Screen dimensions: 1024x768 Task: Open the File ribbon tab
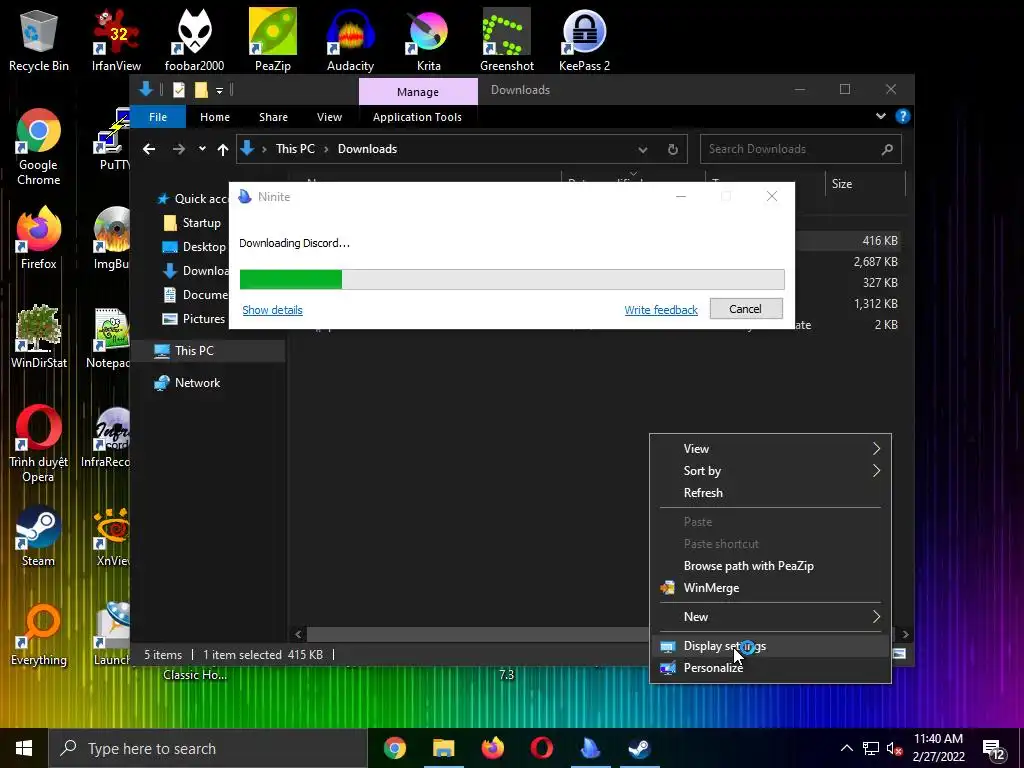click(x=158, y=117)
